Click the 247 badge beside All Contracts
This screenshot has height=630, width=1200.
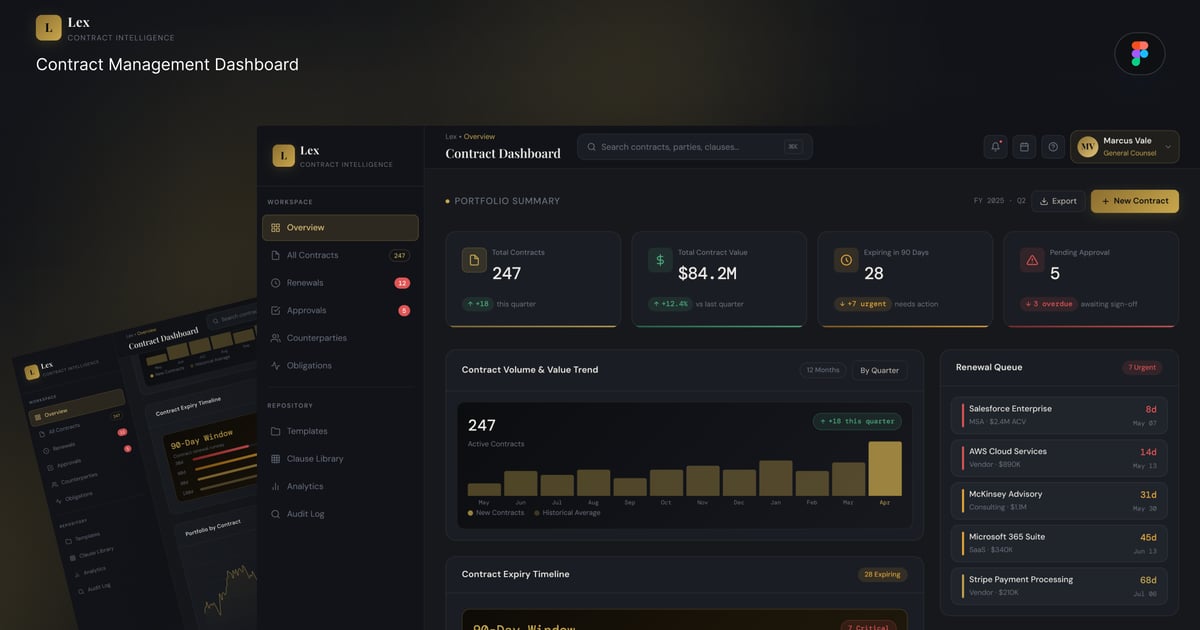(x=399, y=255)
